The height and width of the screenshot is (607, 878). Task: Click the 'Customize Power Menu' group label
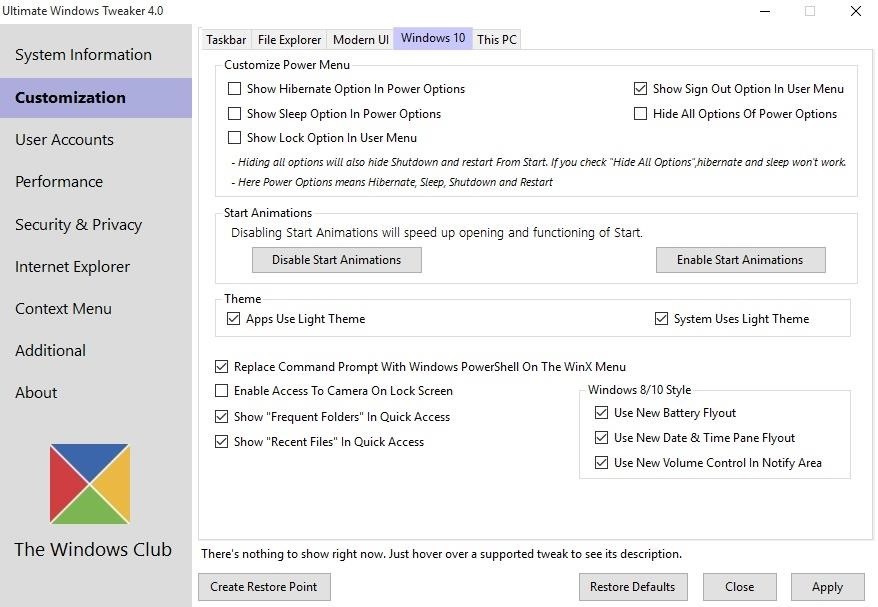point(287,65)
